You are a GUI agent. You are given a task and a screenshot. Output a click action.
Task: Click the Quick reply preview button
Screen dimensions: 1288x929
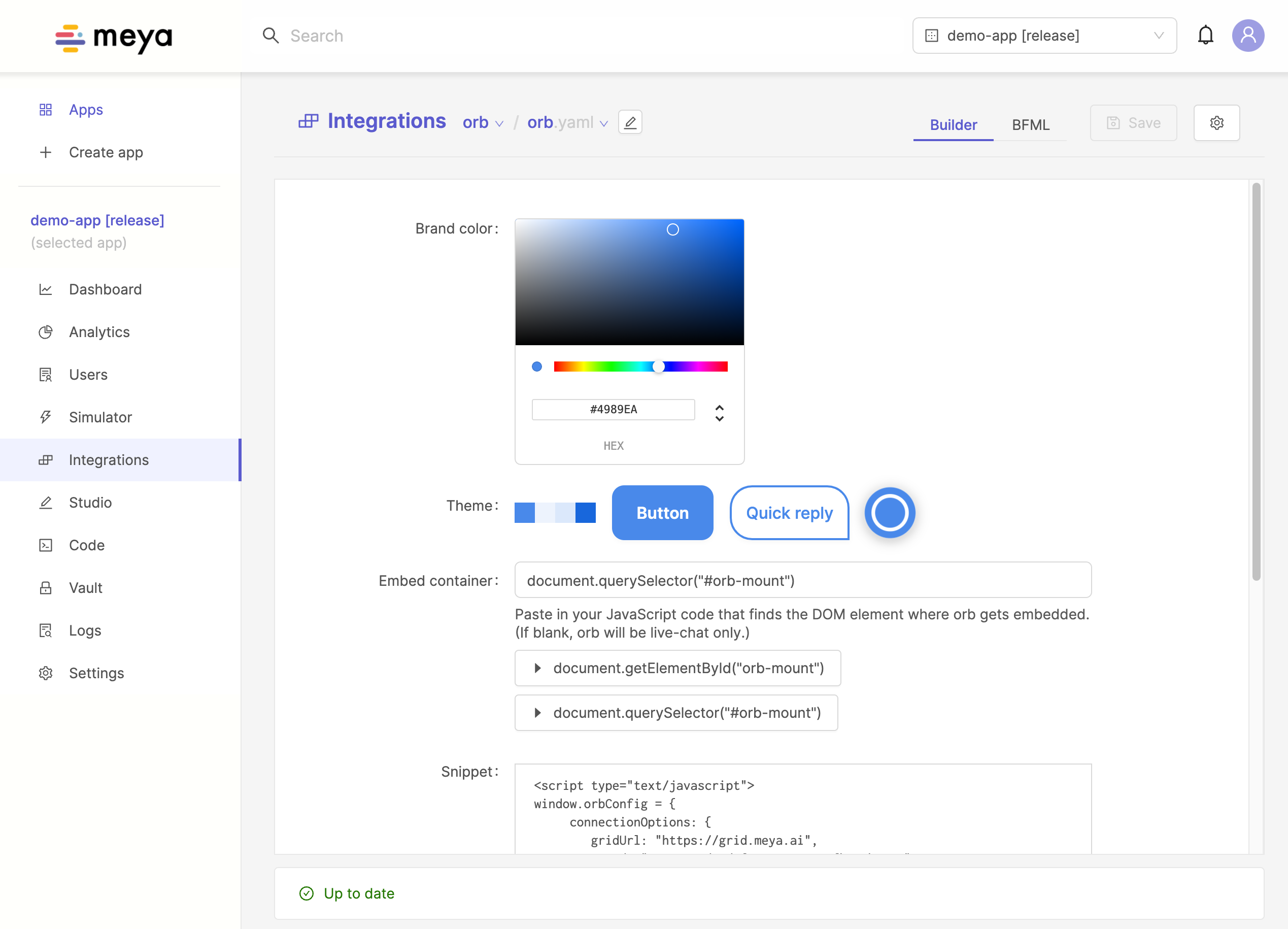point(789,513)
